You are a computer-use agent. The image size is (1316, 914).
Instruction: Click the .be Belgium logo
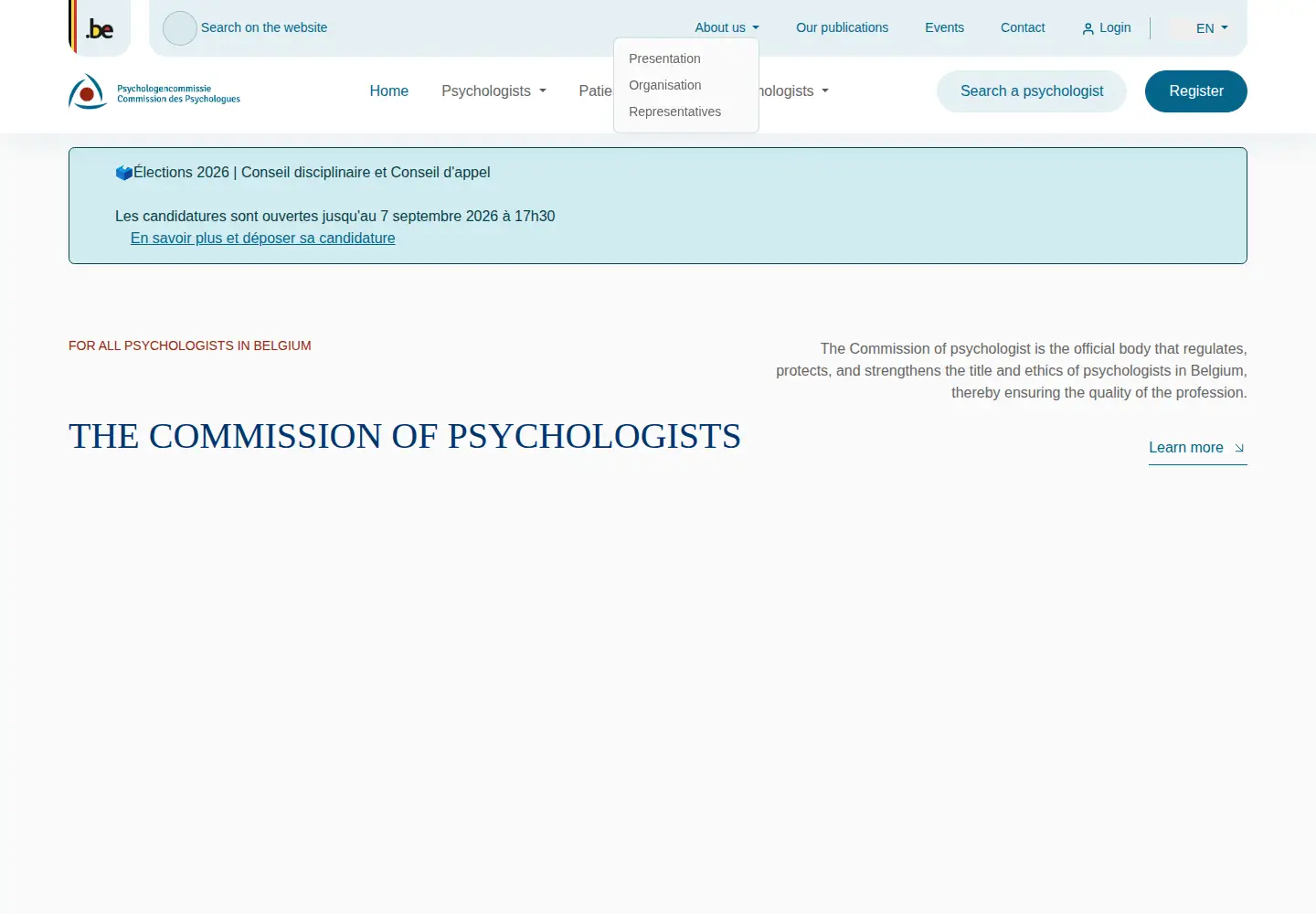tap(100, 27)
